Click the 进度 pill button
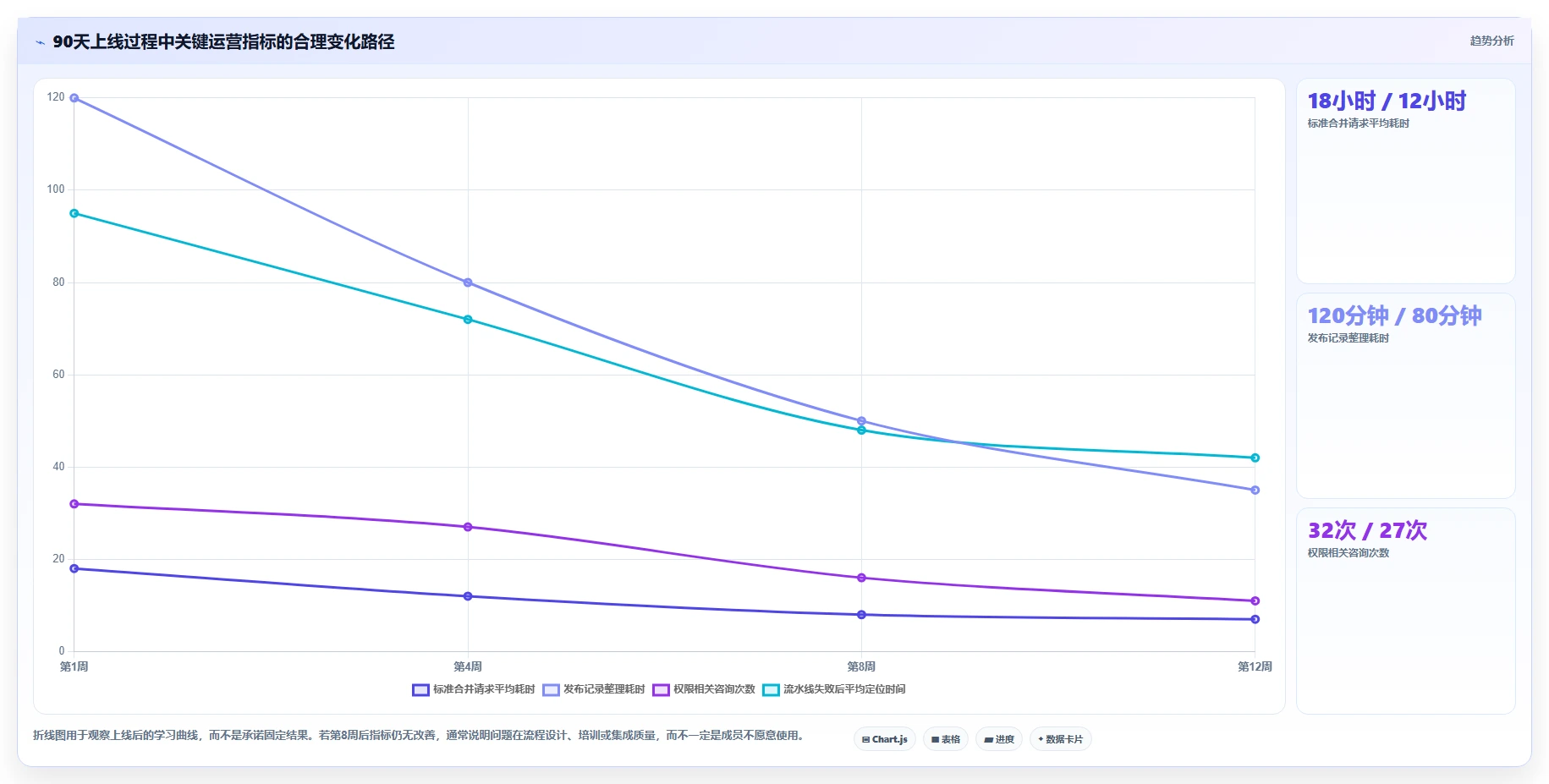The image size is (1549, 784). pos(999,739)
